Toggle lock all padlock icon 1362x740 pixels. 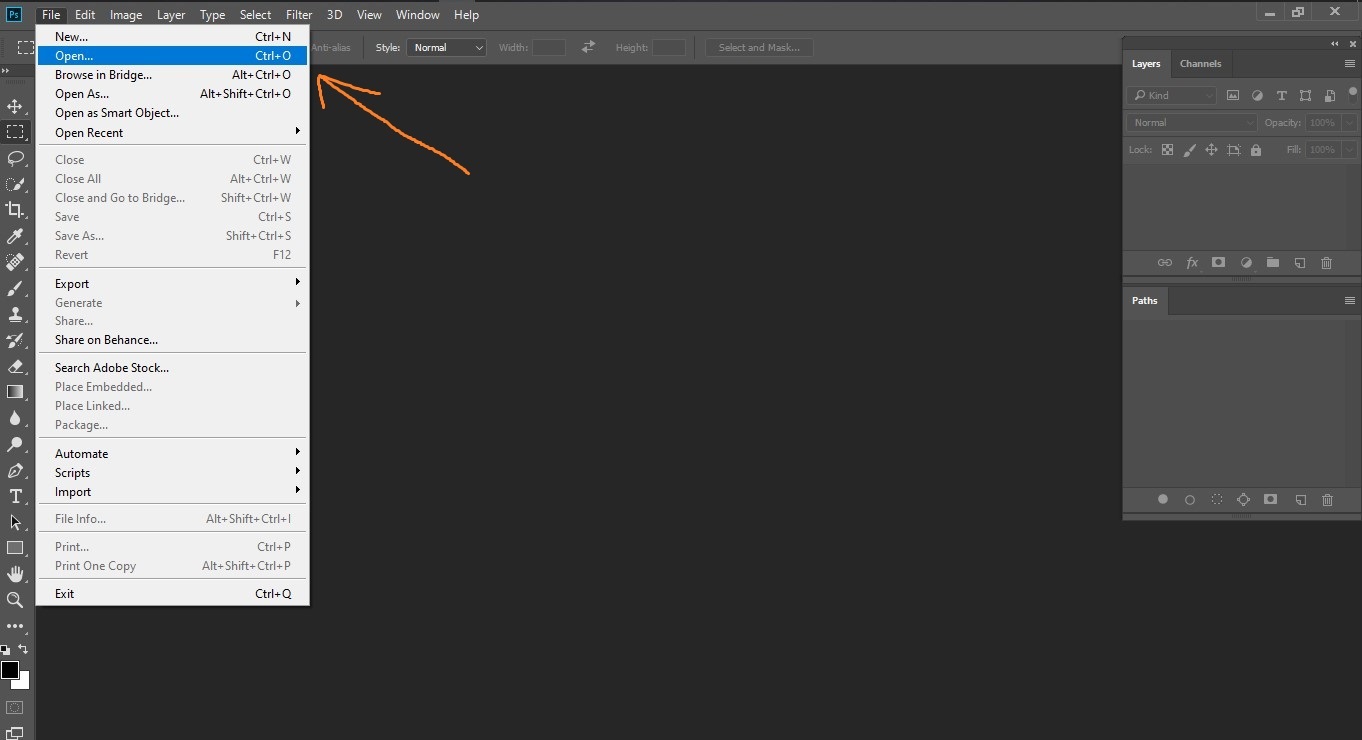[x=1256, y=150]
